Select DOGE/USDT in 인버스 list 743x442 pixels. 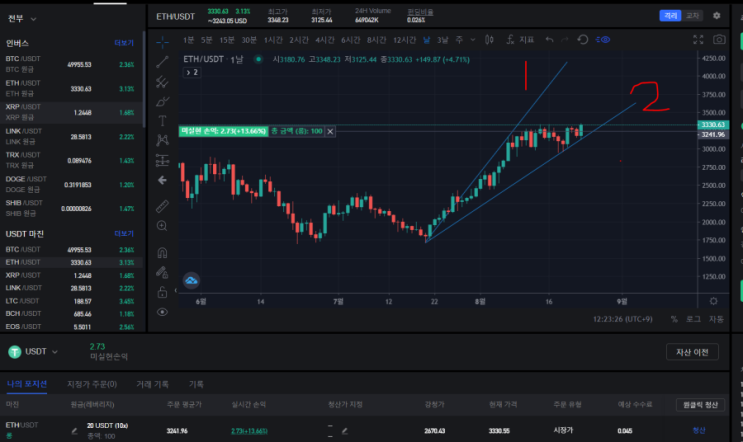pyautogui.click(x=71, y=184)
